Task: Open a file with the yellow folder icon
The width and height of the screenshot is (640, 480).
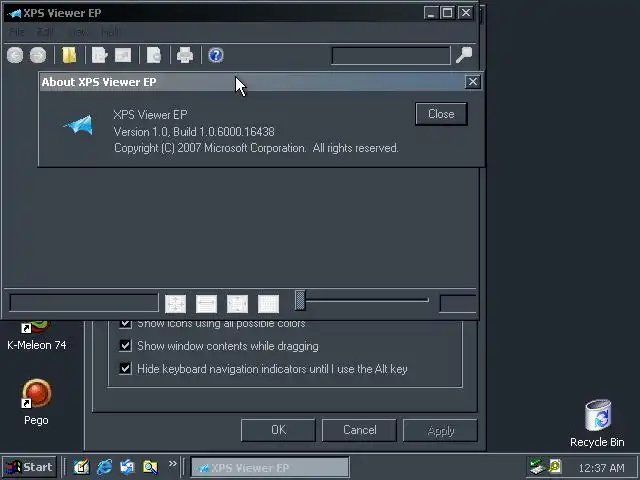Action: click(x=69, y=55)
